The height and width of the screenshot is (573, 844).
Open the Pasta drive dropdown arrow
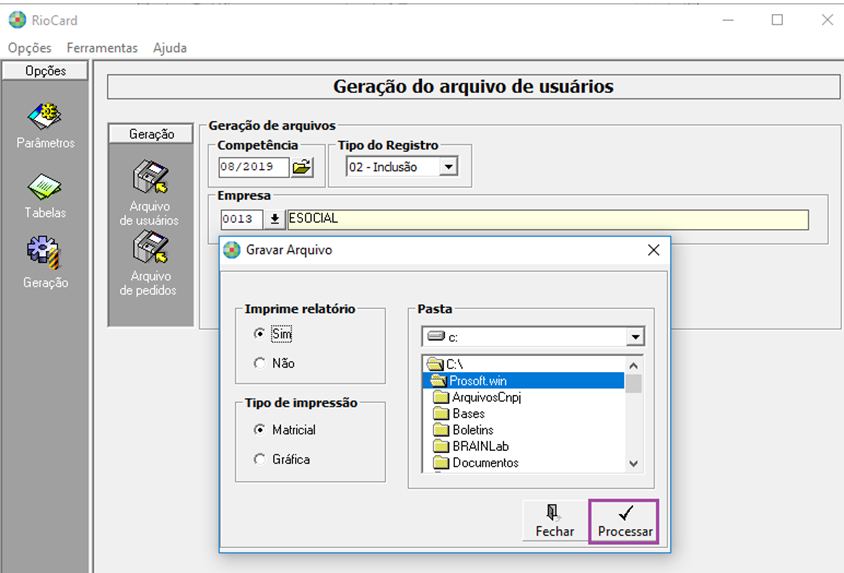tap(635, 337)
